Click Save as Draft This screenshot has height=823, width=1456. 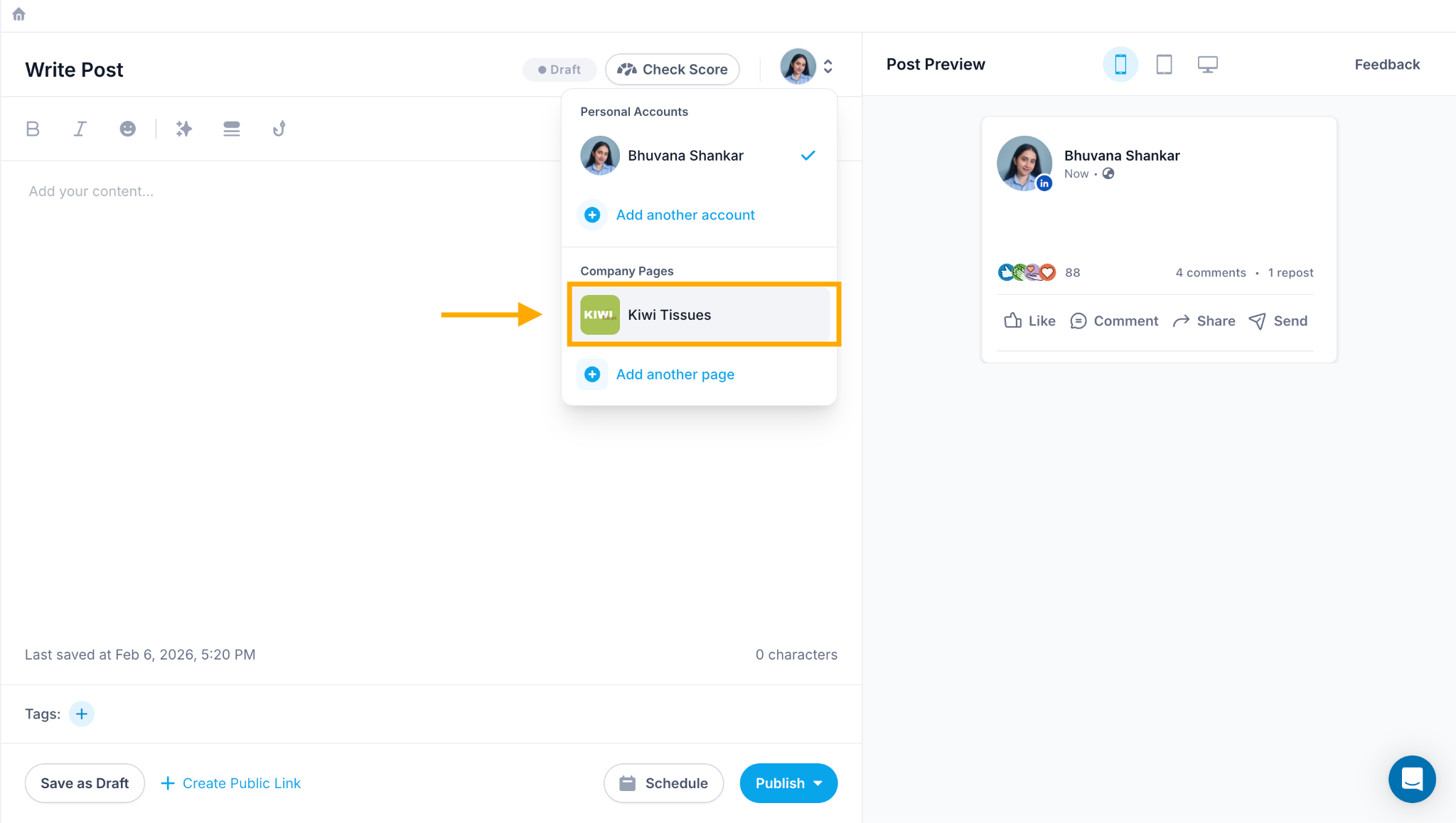tap(85, 783)
